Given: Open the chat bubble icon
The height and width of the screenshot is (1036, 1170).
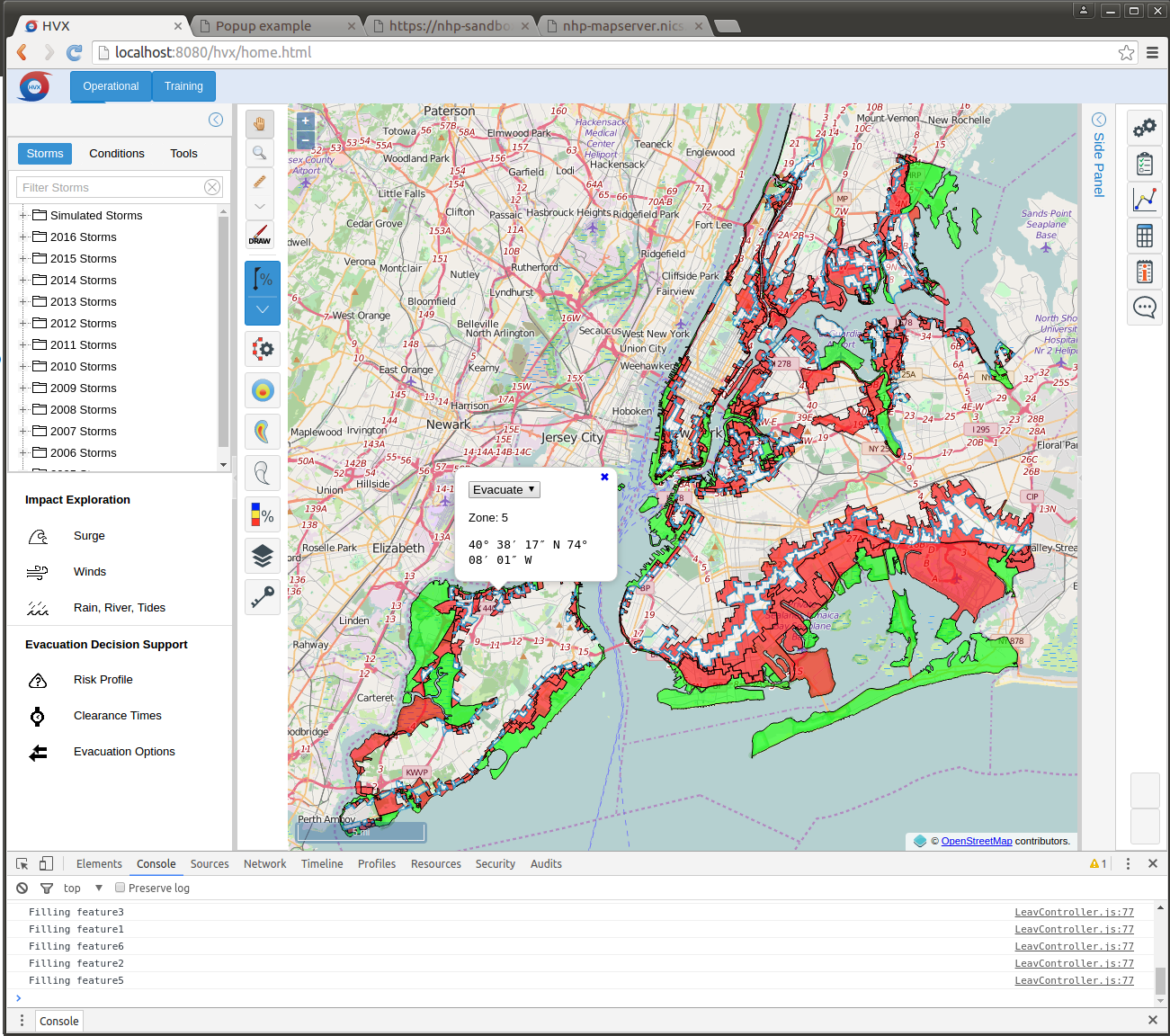Looking at the screenshot, I should 1144,308.
